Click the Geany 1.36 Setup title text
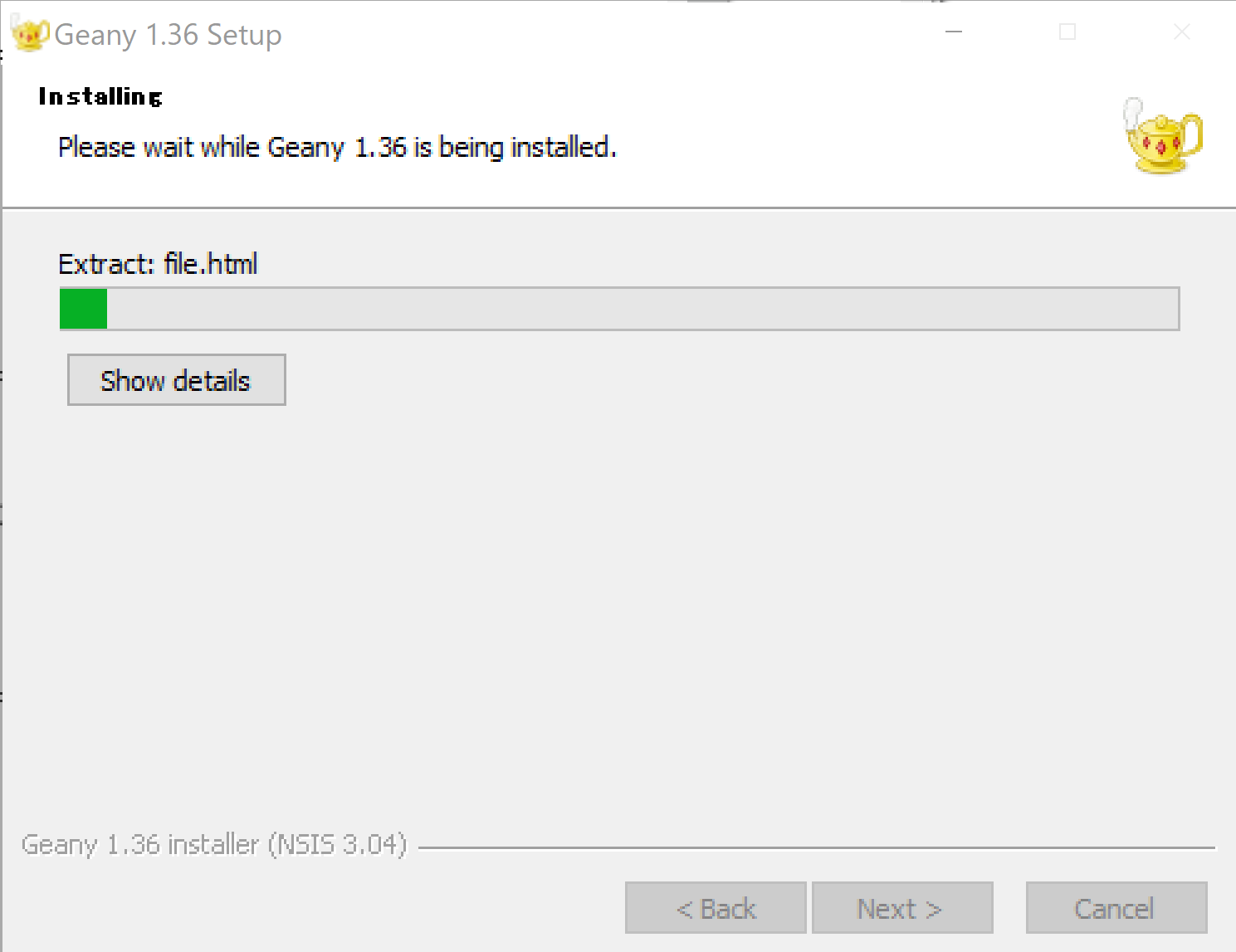 coord(168,35)
